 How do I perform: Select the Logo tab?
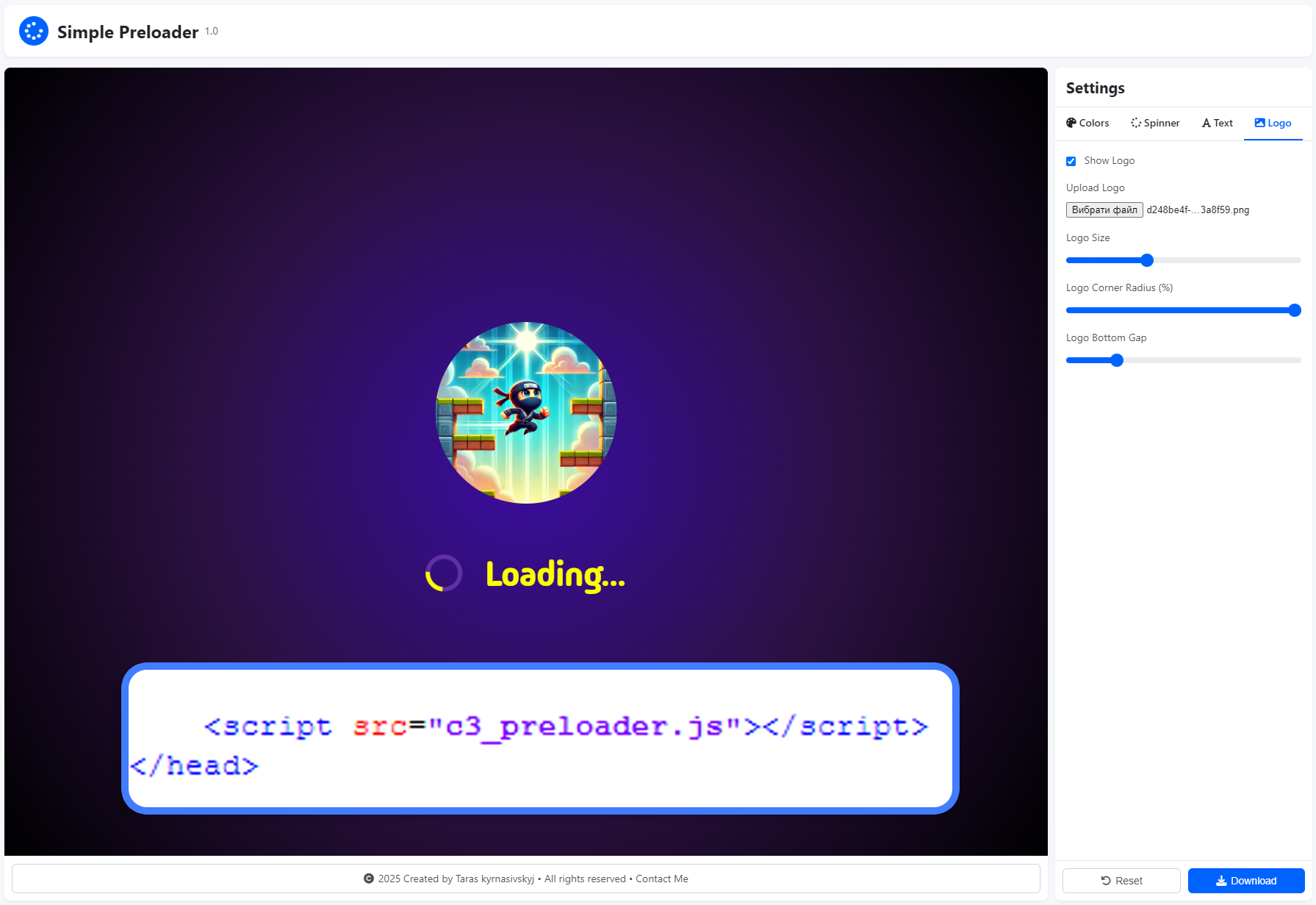click(x=1273, y=123)
